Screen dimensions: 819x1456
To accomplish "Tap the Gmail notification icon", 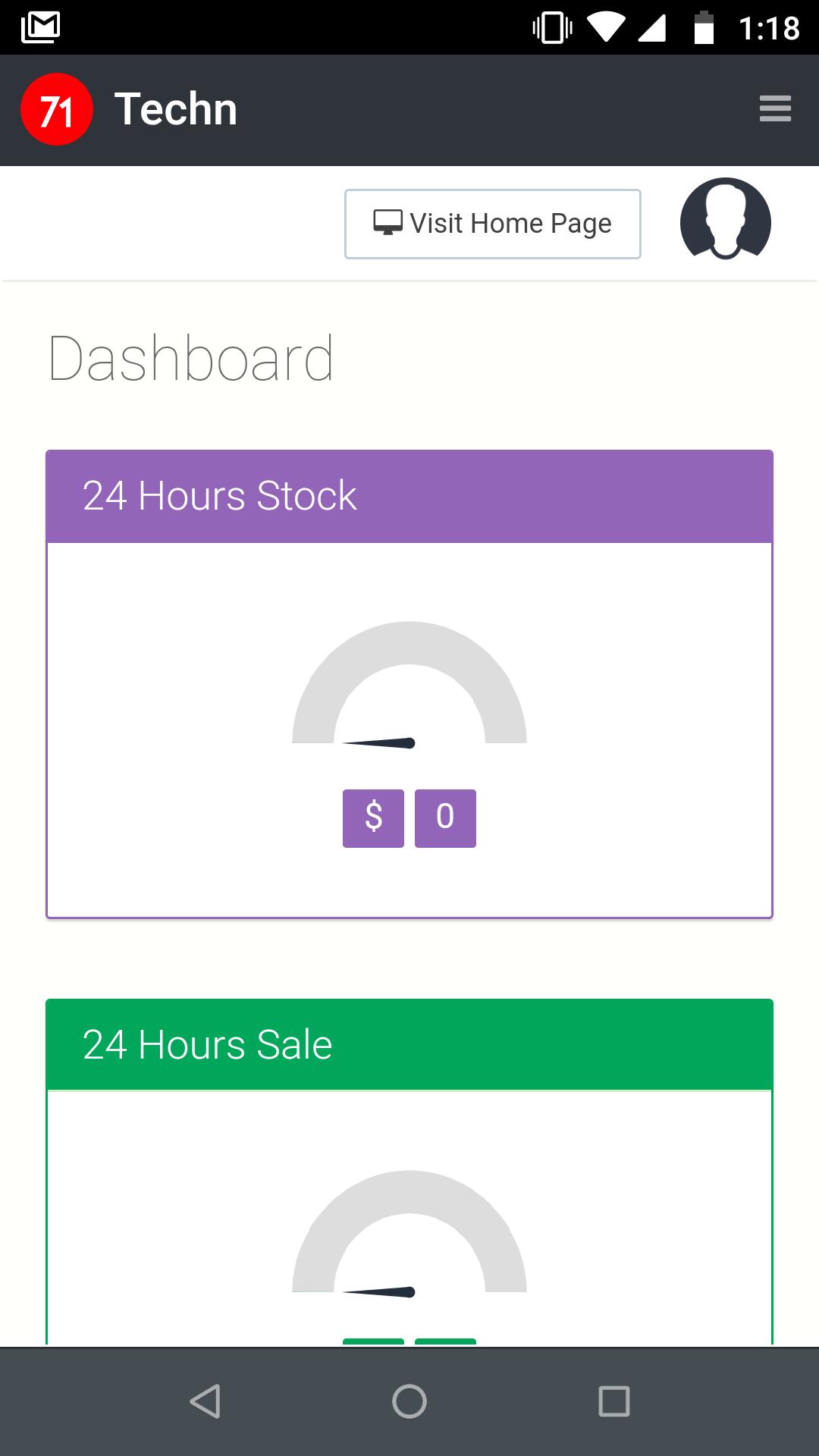I will [41, 27].
